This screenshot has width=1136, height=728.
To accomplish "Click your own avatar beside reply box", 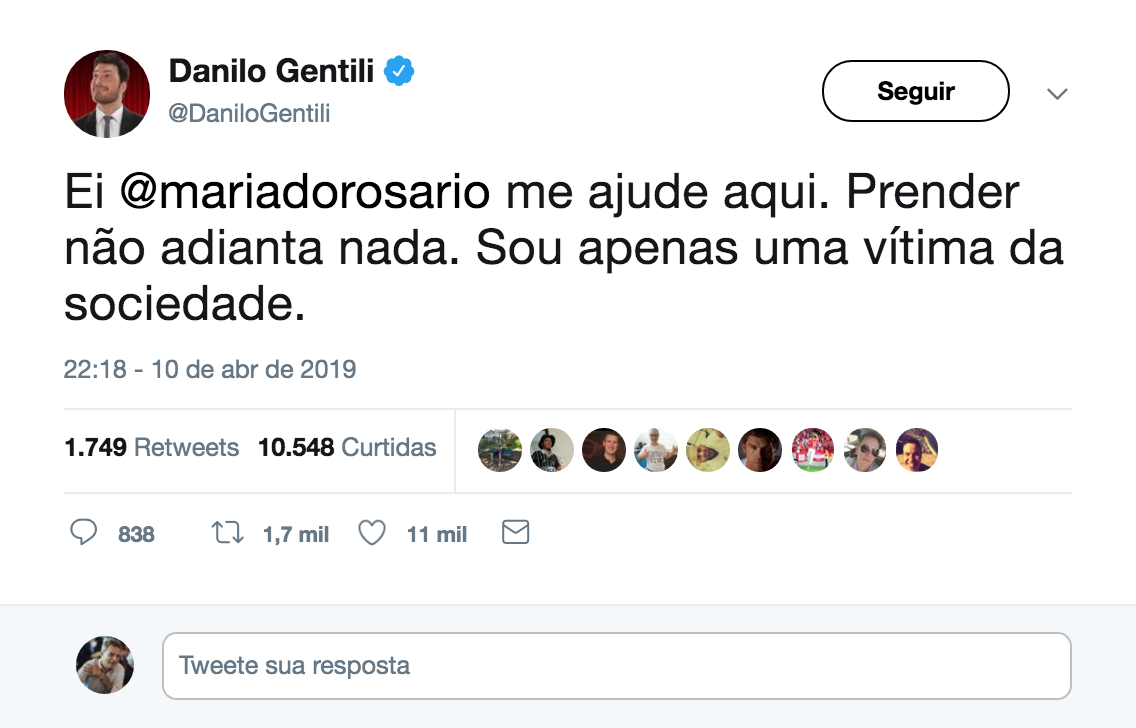I will click(x=105, y=665).
